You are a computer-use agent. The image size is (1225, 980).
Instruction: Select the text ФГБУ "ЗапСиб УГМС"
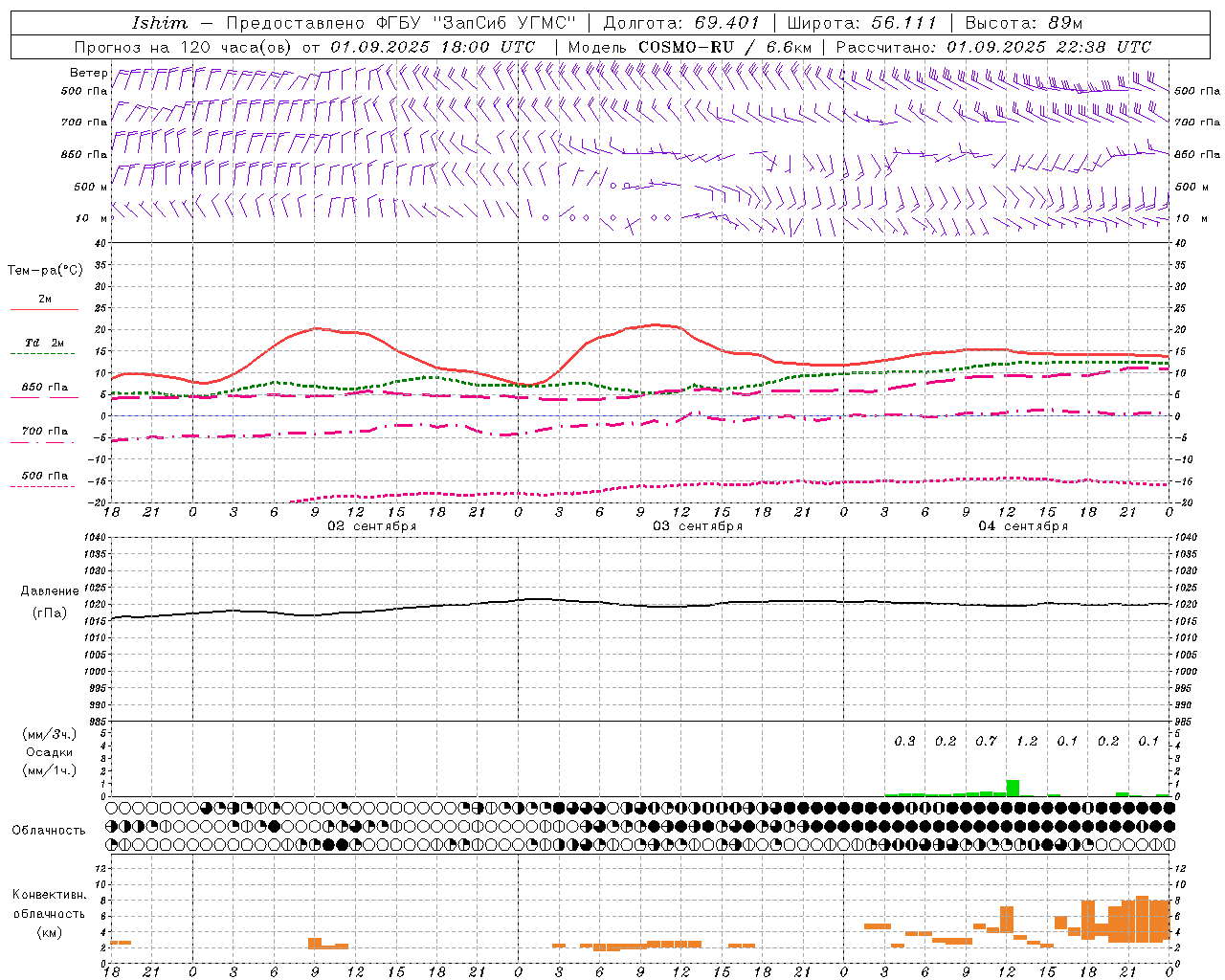478,23
